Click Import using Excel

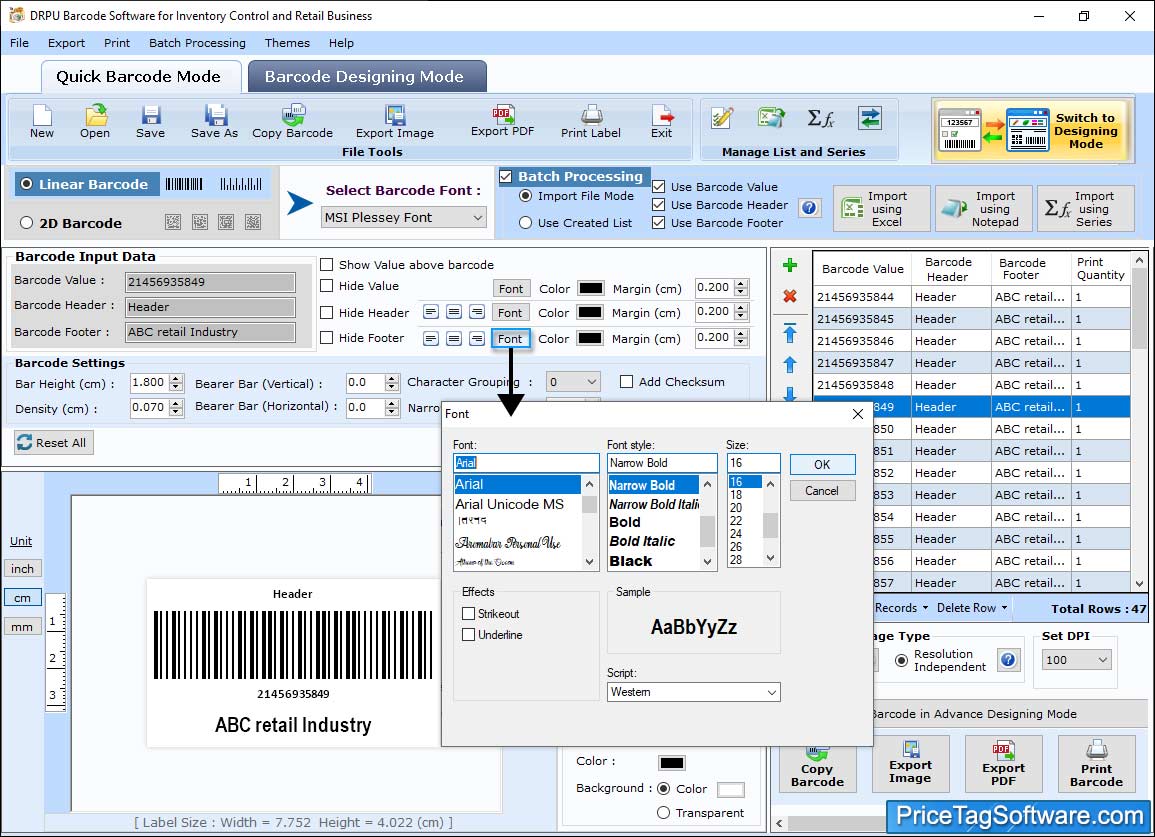tap(882, 209)
